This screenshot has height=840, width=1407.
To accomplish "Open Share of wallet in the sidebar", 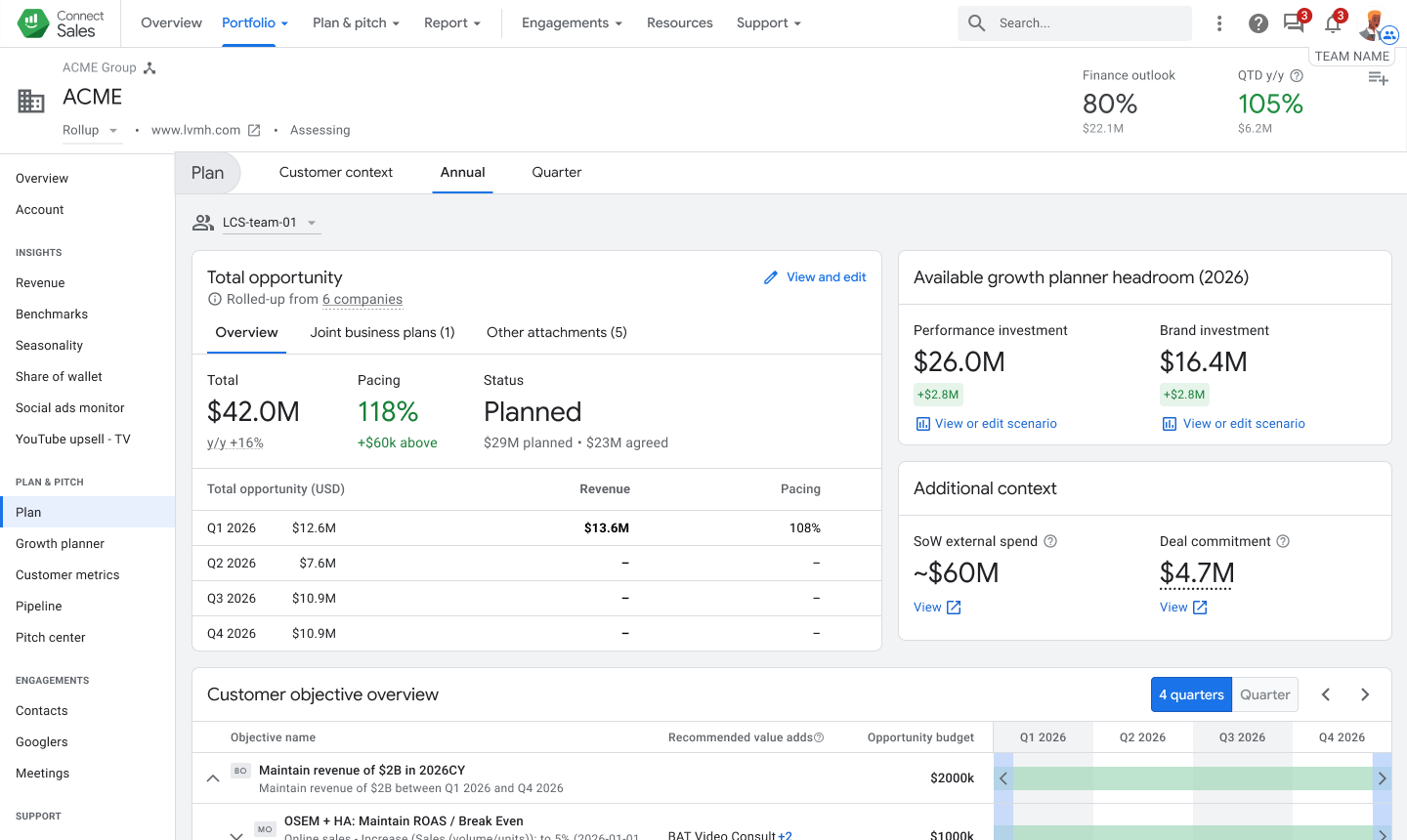I will [x=59, y=376].
